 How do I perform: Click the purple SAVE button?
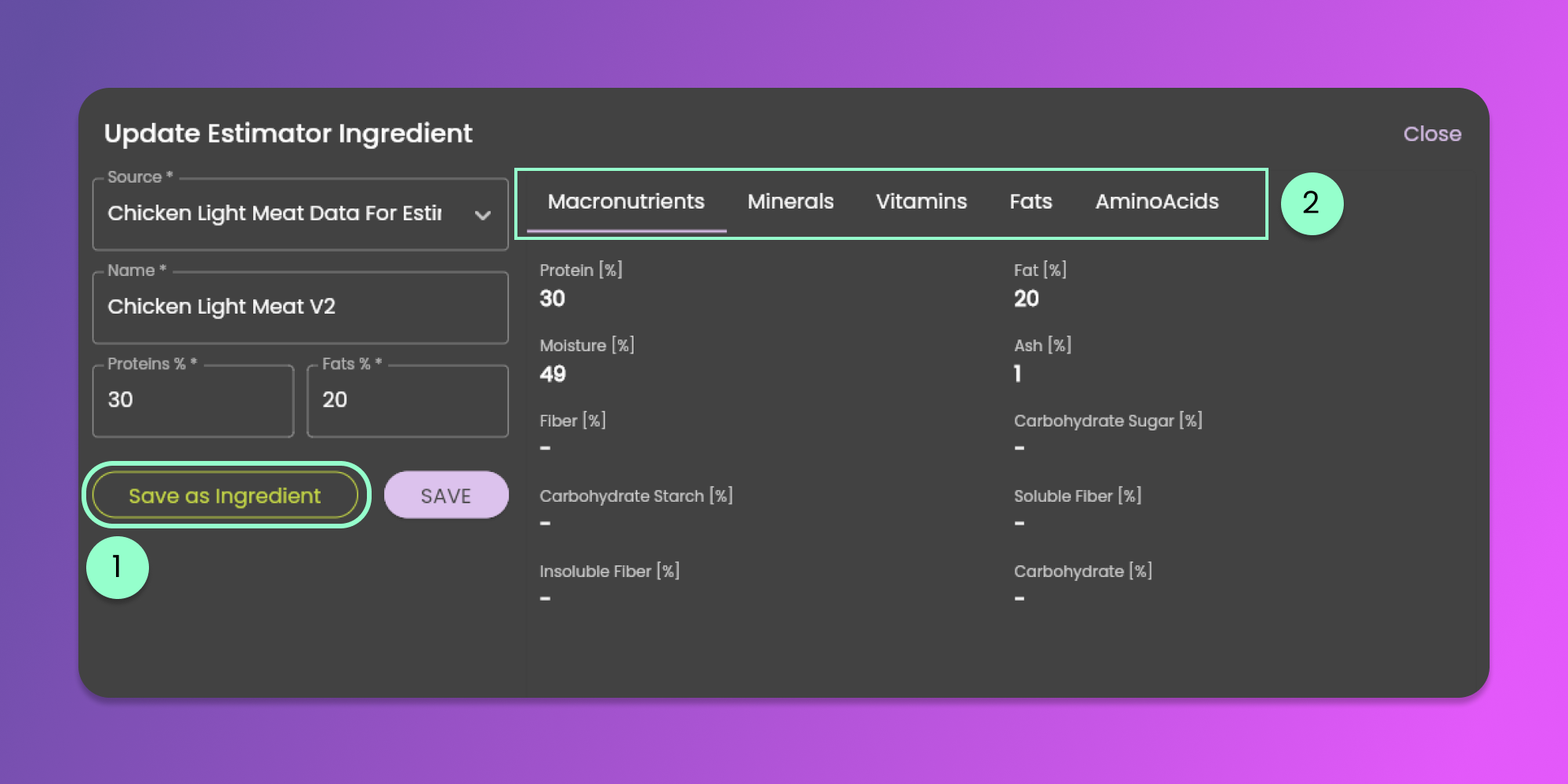click(446, 495)
